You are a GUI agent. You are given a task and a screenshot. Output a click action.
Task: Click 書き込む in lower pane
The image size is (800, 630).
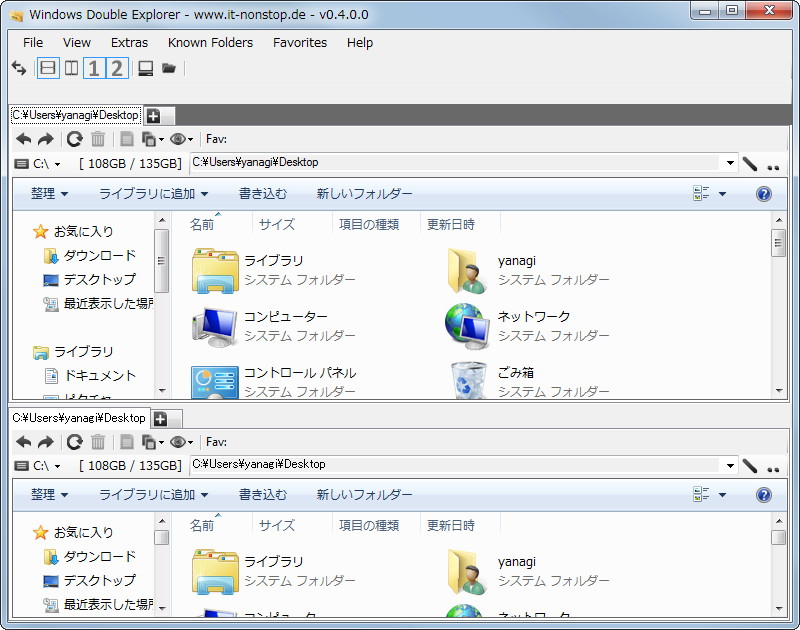pyautogui.click(x=263, y=495)
